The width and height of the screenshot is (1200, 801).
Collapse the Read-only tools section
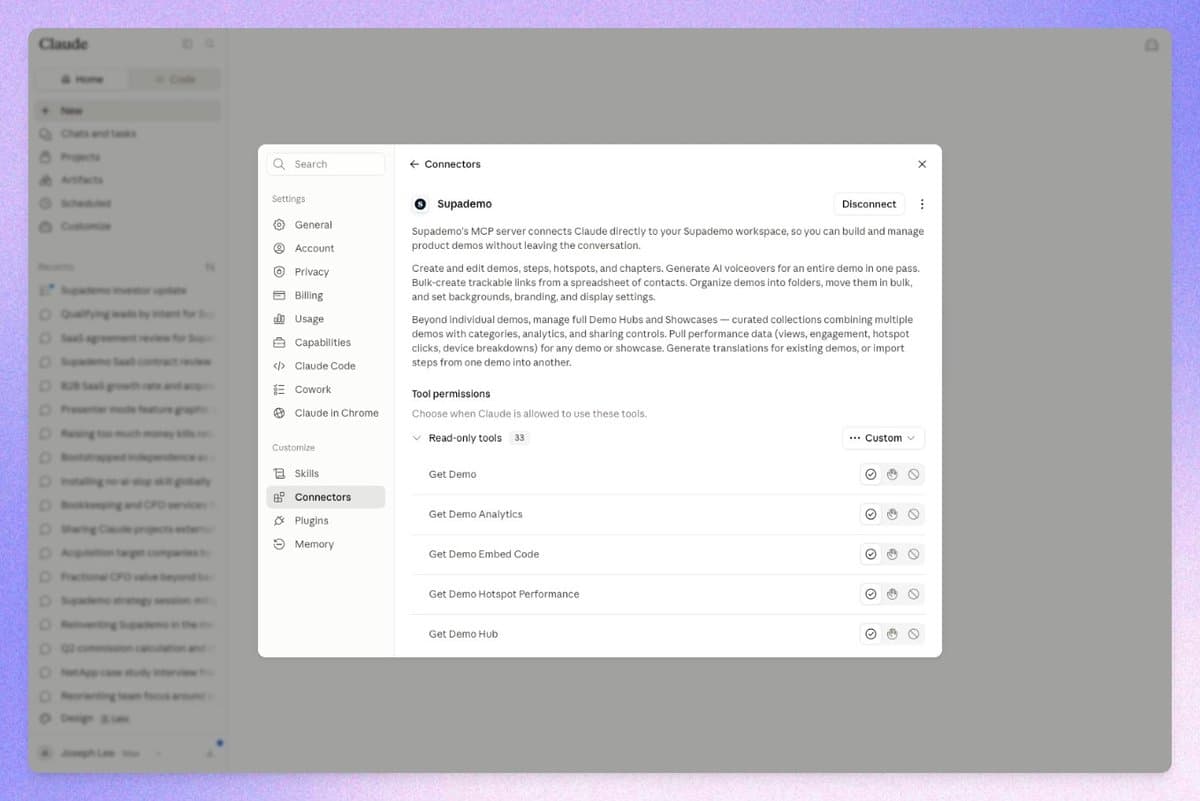point(417,438)
